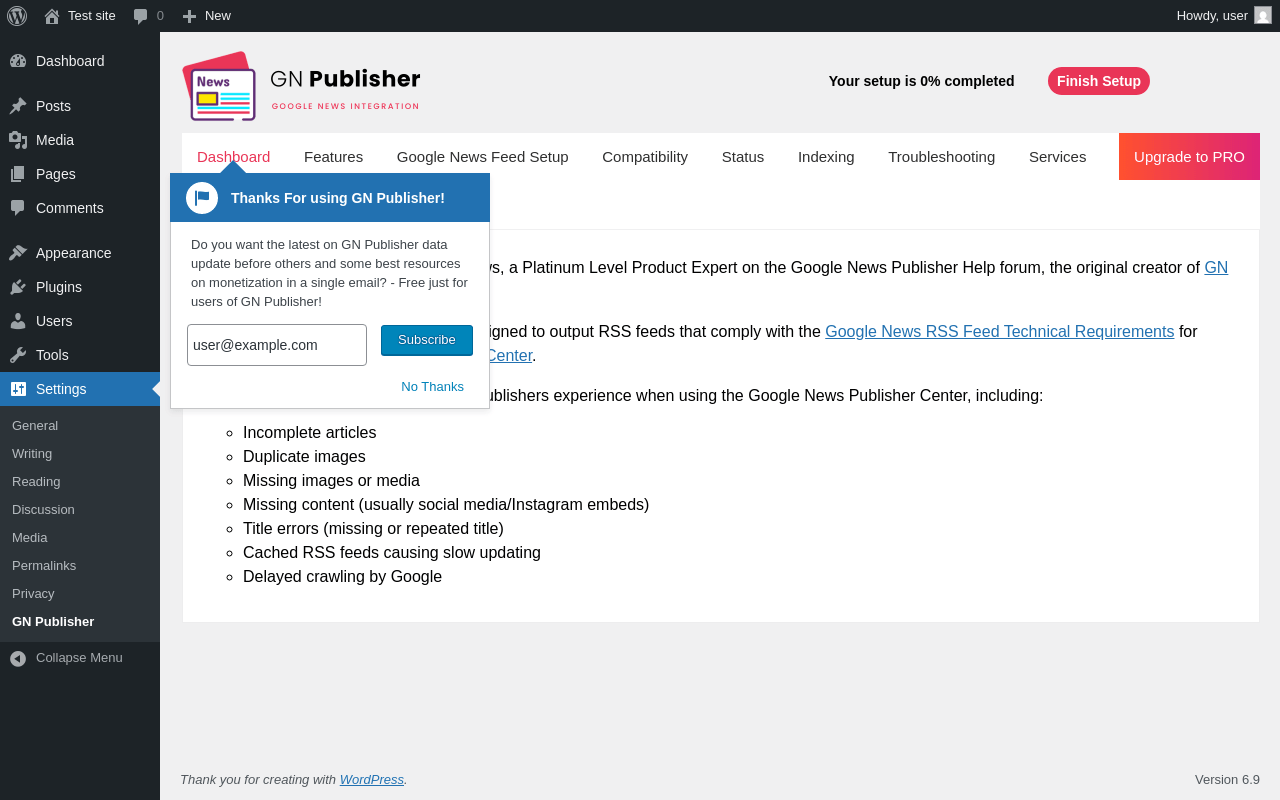This screenshot has width=1280, height=800.
Task: Click 'Duplicate images' list item
Action: tap(304, 457)
